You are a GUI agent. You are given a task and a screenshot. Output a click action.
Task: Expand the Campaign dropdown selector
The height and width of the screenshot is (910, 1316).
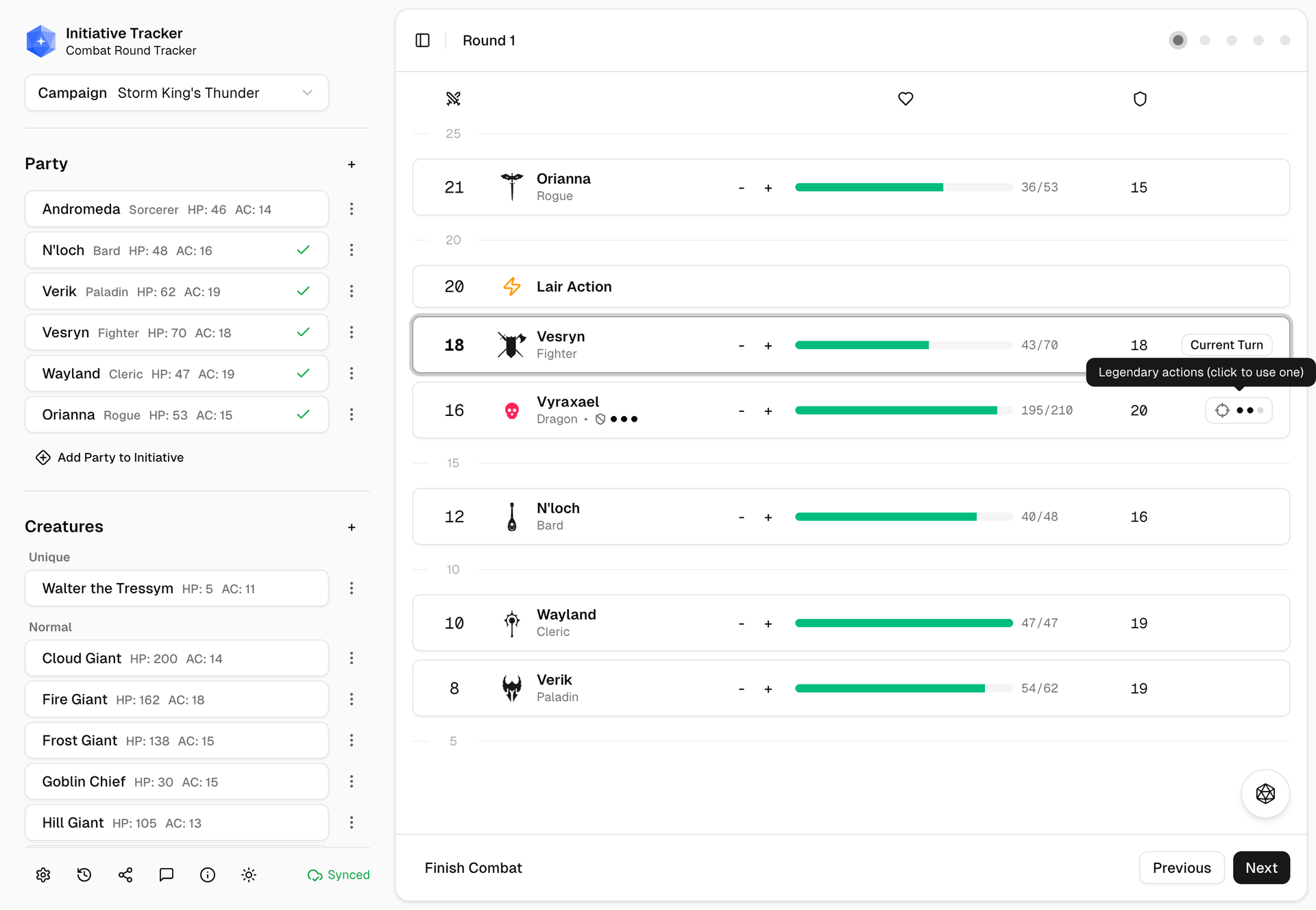[177, 93]
